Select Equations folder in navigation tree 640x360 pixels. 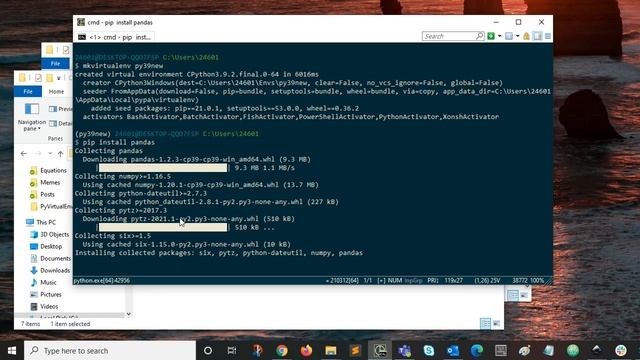[x=49, y=170]
